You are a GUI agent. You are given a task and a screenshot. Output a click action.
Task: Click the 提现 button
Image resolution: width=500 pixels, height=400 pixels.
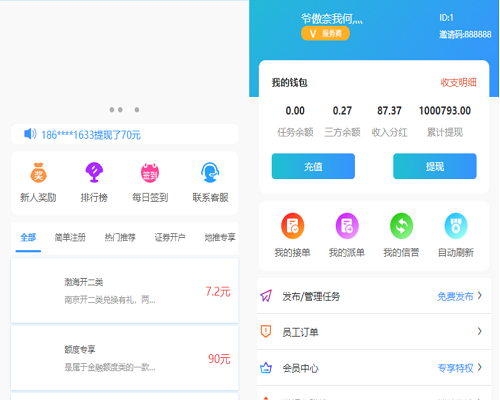pyautogui.click(x=435, y=166)
